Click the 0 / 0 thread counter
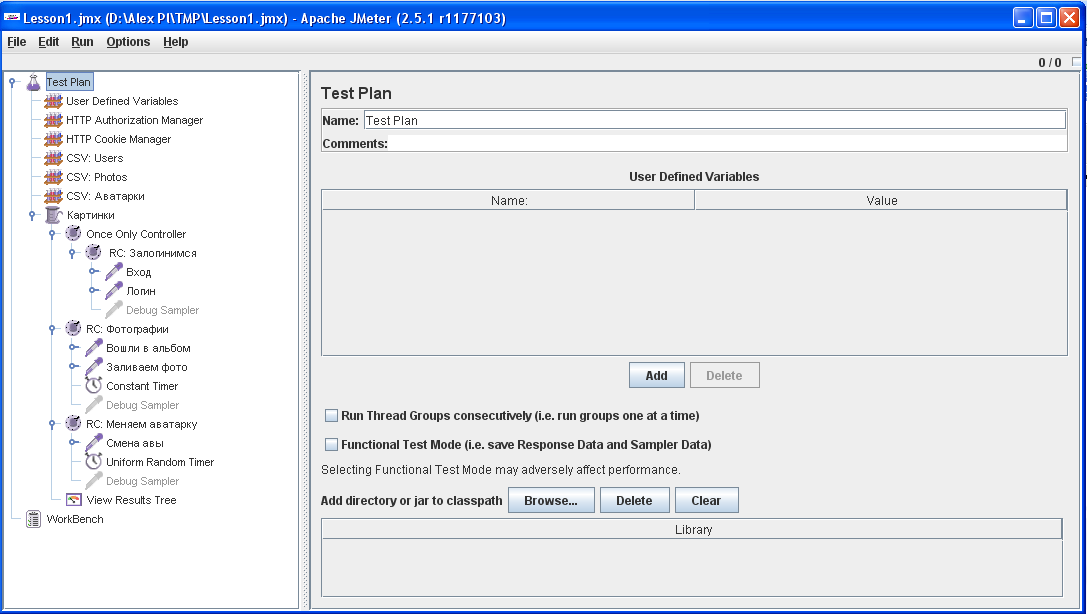The image size is (1087, 614). [1050, 62]
